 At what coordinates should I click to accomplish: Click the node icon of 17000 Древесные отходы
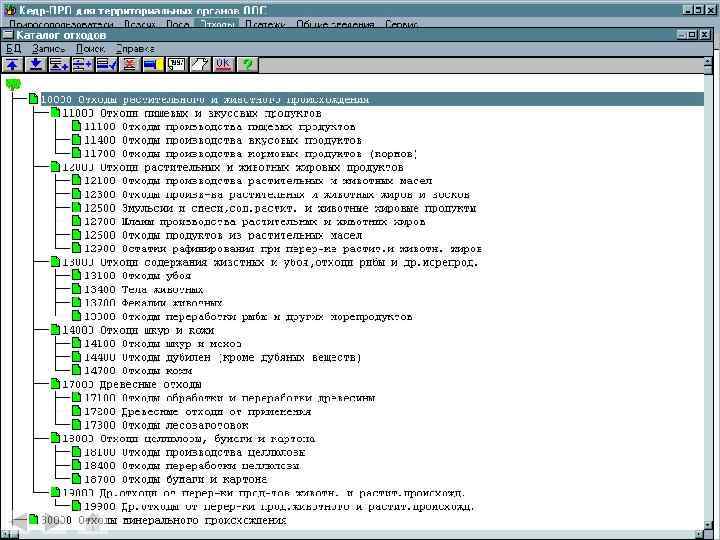tap(55, 384)
